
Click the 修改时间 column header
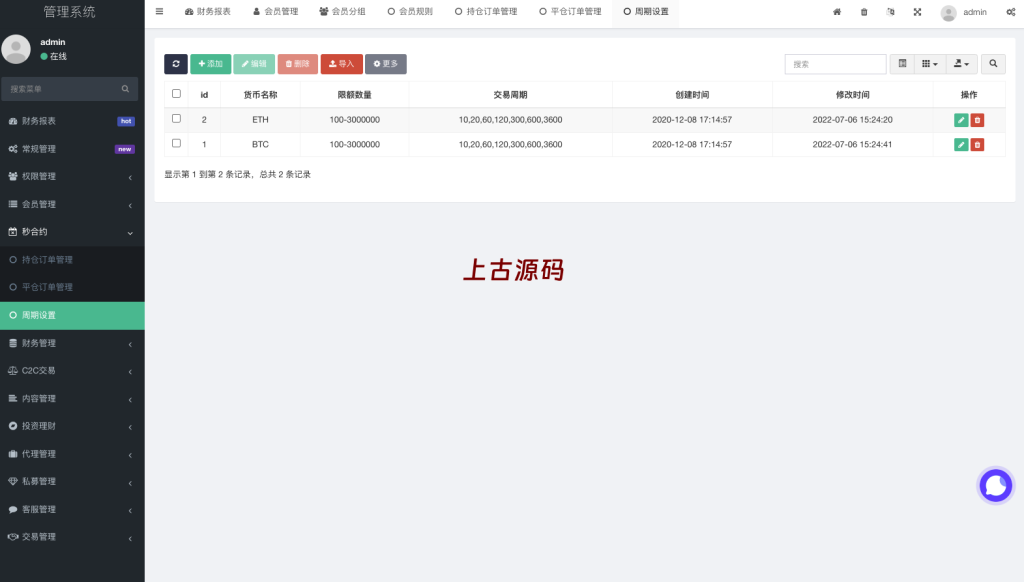(852, 95)
